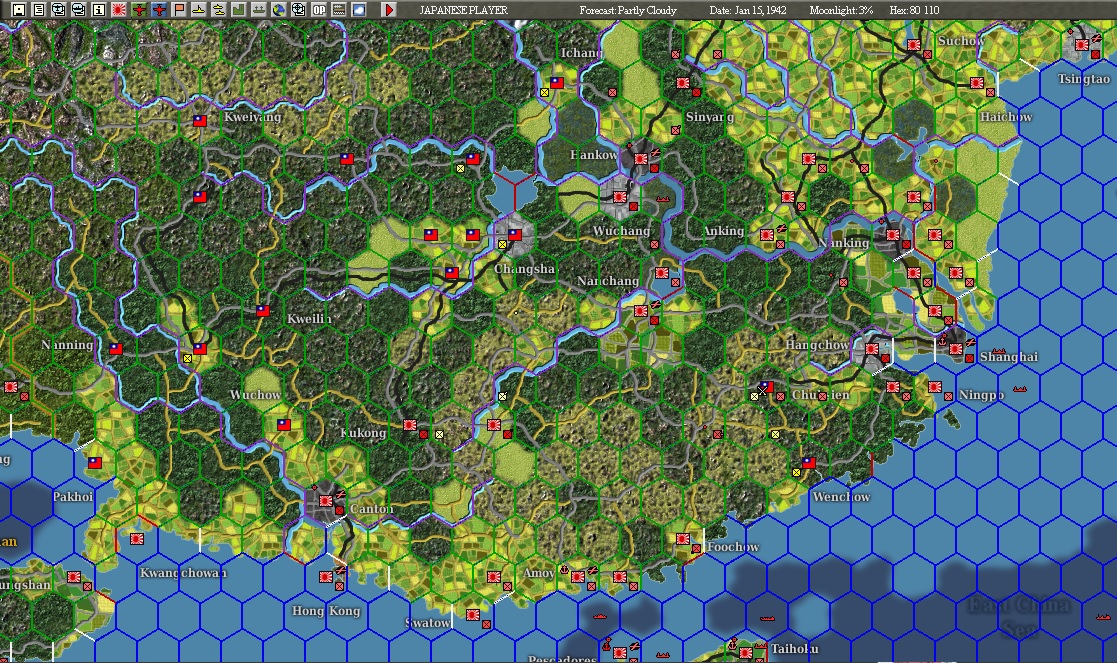
Task: Click the 'Hong Kong' map label
Action: pyautogui.click(x=326, y=611)
